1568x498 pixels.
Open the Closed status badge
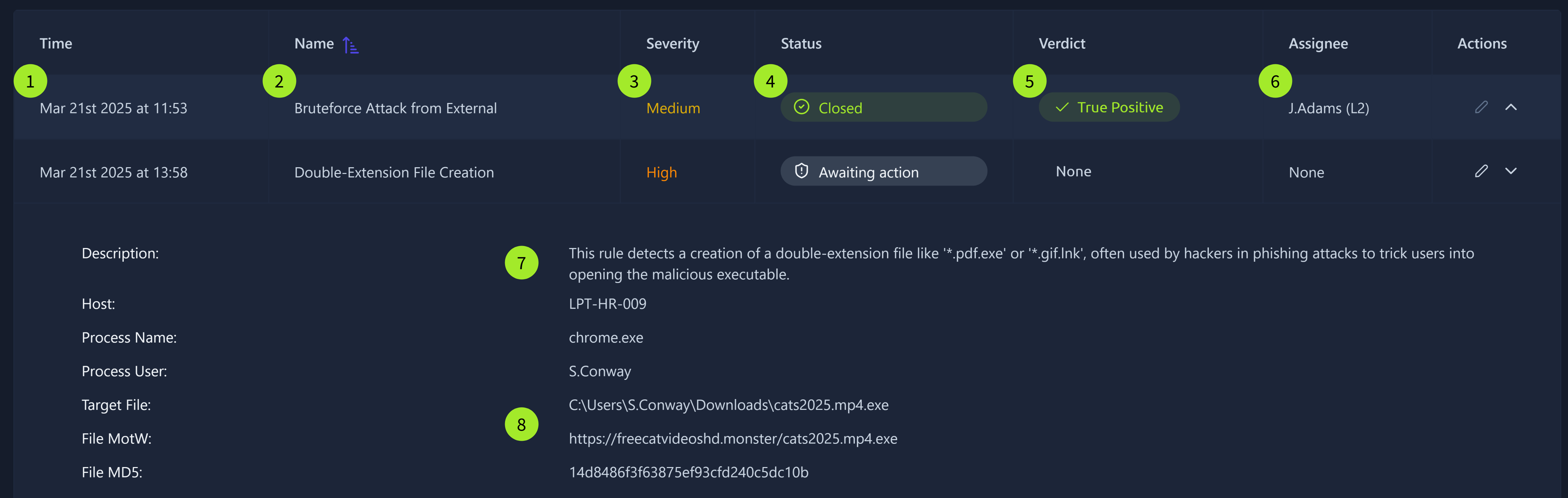pyautogui.click(x=884, y=107)
